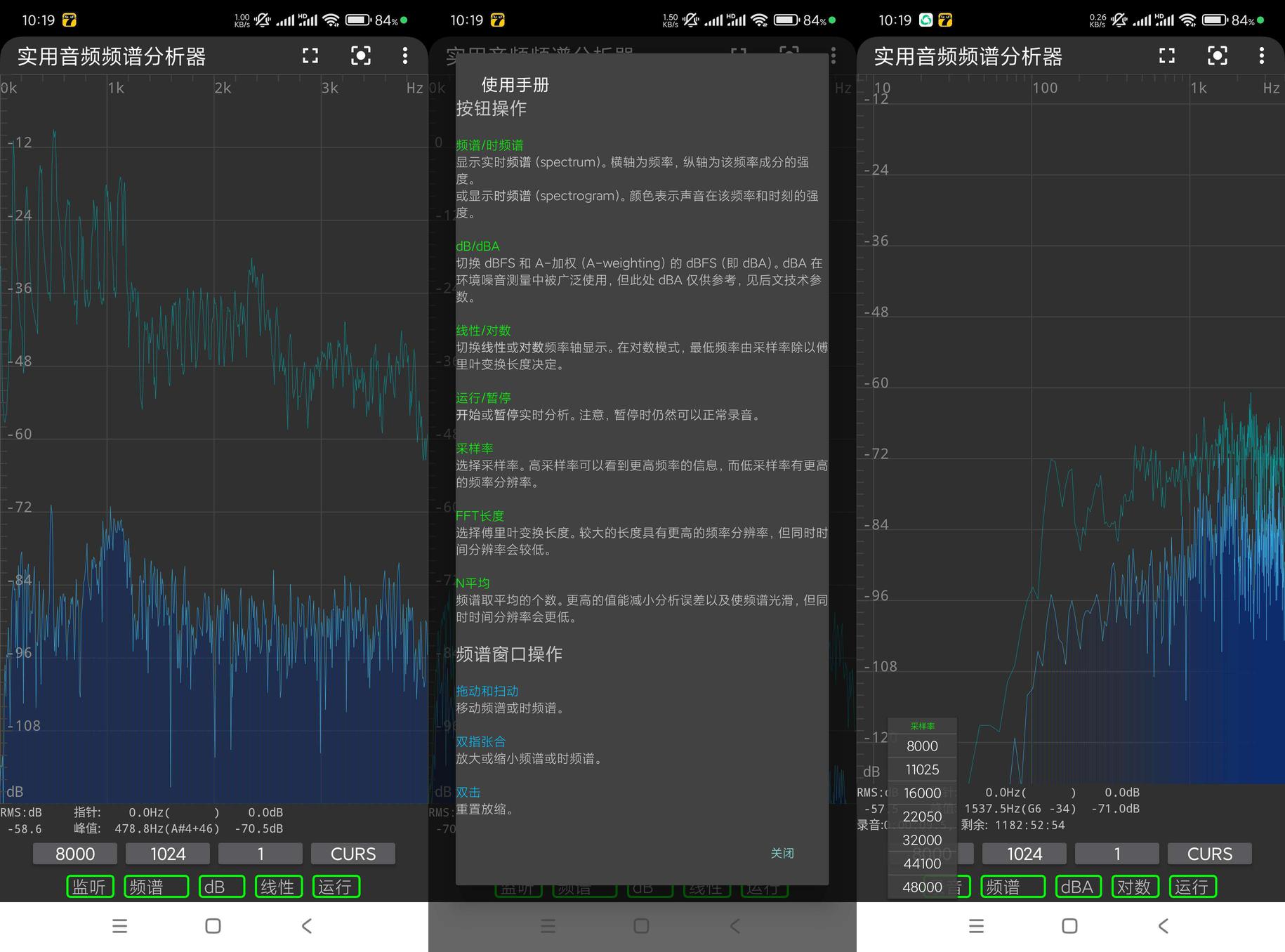Close the 使用手册 manual dialog via 关闭

(x=782, y=853)
